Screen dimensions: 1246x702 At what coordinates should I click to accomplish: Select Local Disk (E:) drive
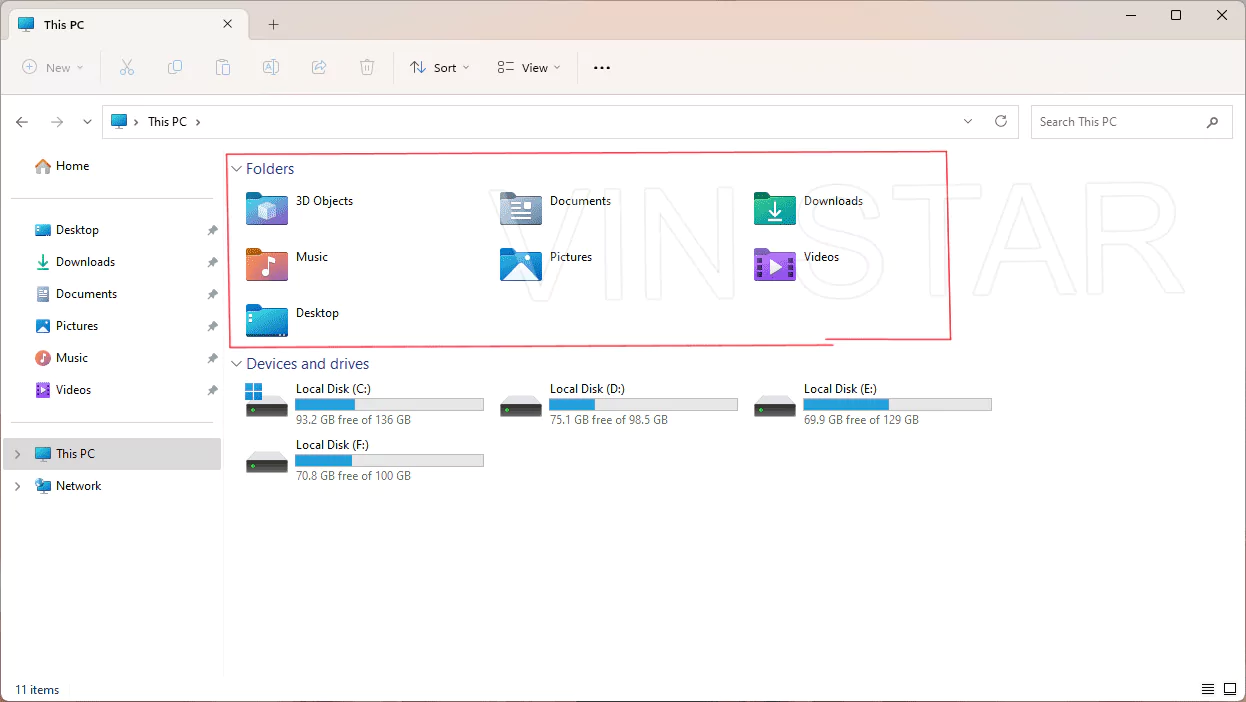pos(873,404)
